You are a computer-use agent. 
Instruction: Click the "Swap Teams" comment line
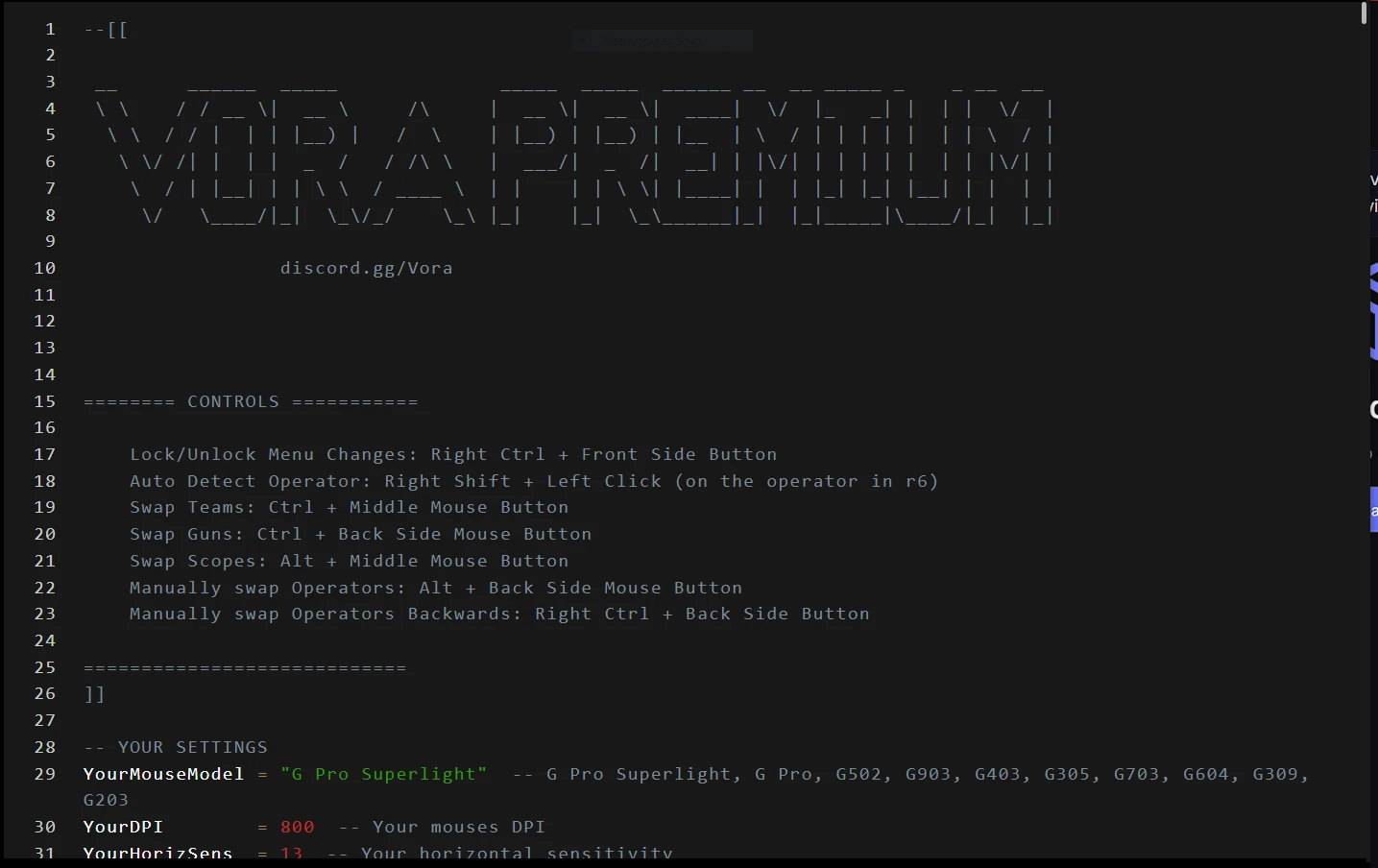coord(350,507)
